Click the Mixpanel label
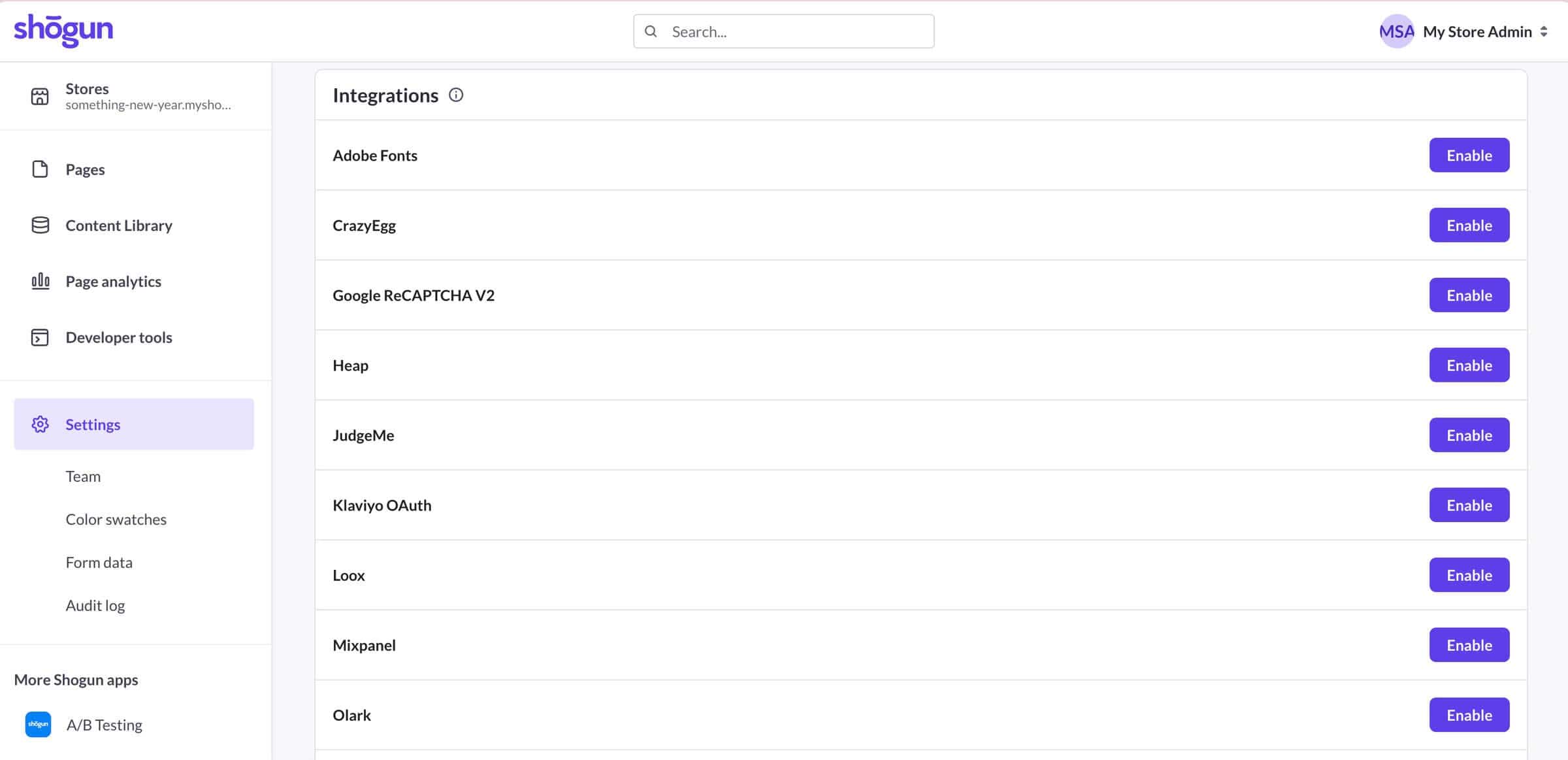 click(x=364, y=645)
